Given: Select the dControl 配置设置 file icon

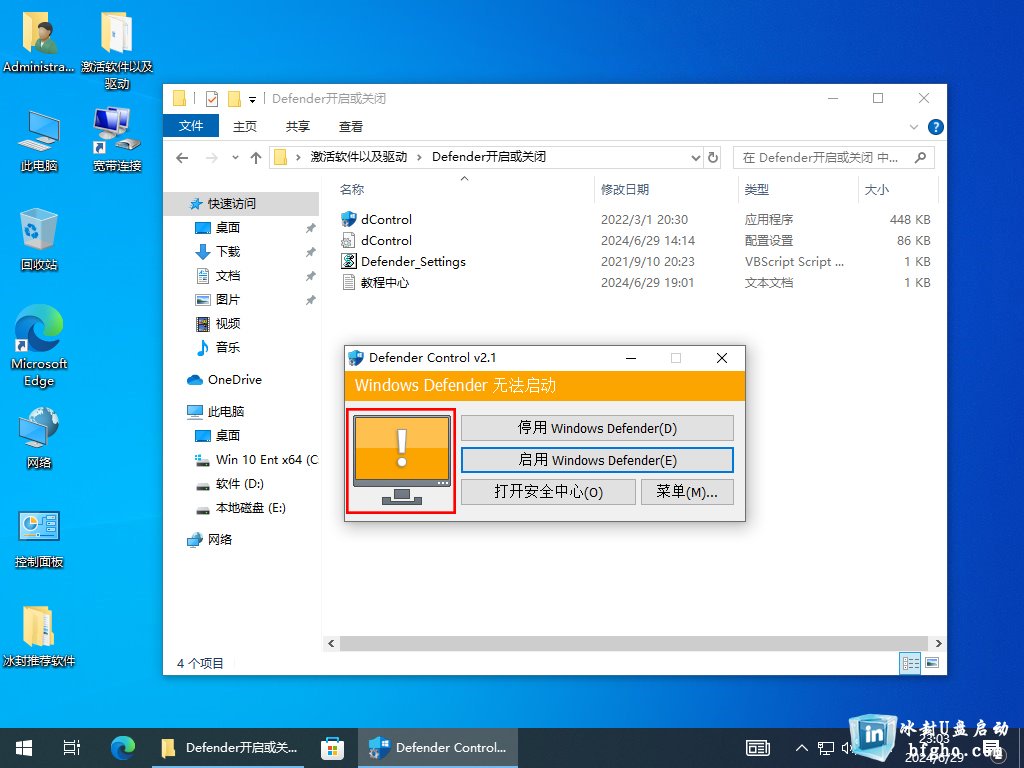Looking at the screenshot, I should pos(349,240).
